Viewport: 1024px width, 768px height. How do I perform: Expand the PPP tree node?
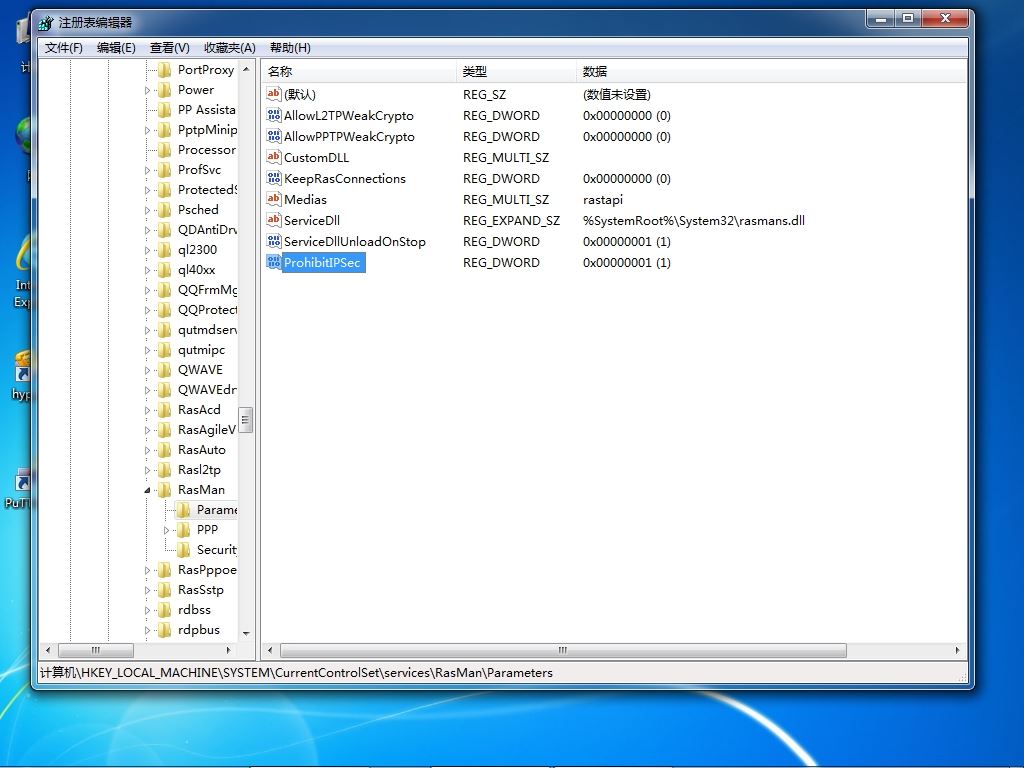[x=167, y=530]
